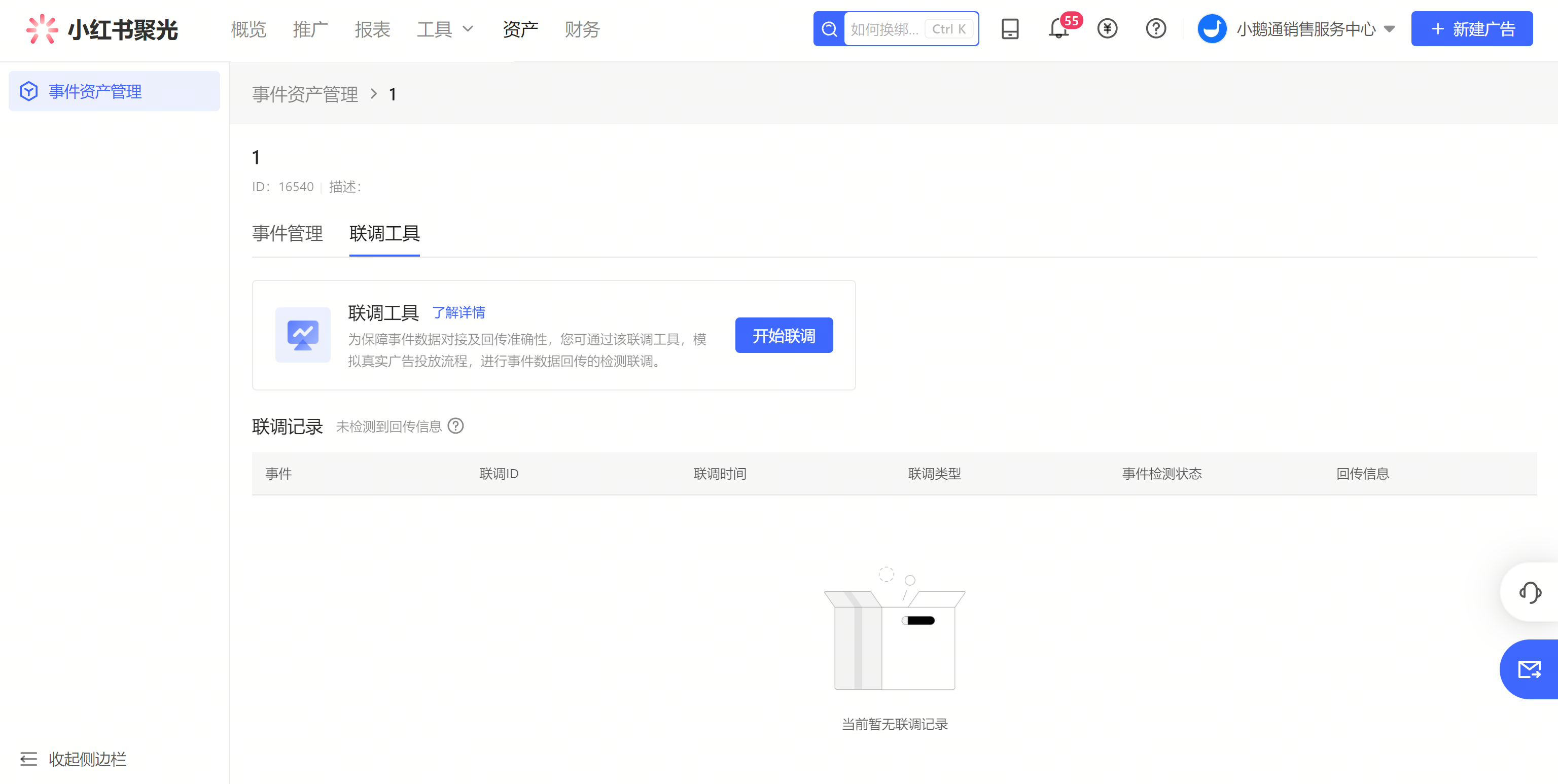Open the floating mail feedback button

(1530, 669)
